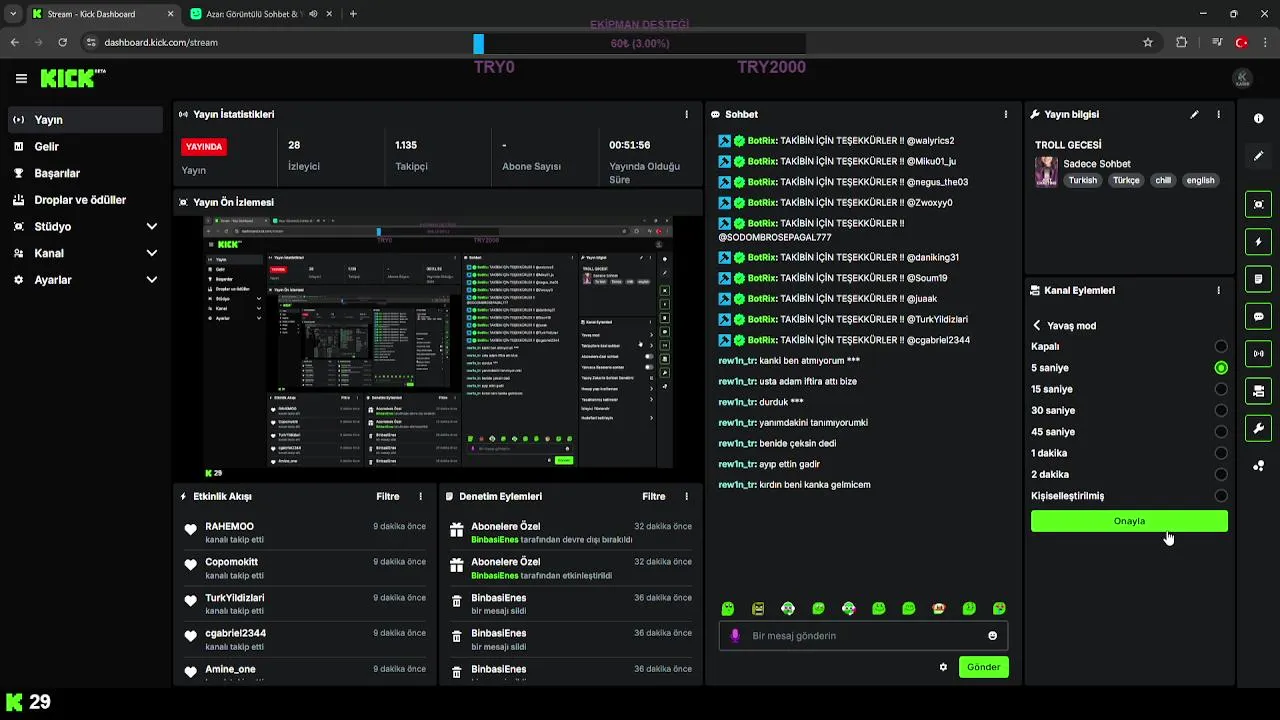Viewport: 1280px width, 720px height.
Task: Expand the Stüdyo sidebar section
Action: [x=85, y=226]
